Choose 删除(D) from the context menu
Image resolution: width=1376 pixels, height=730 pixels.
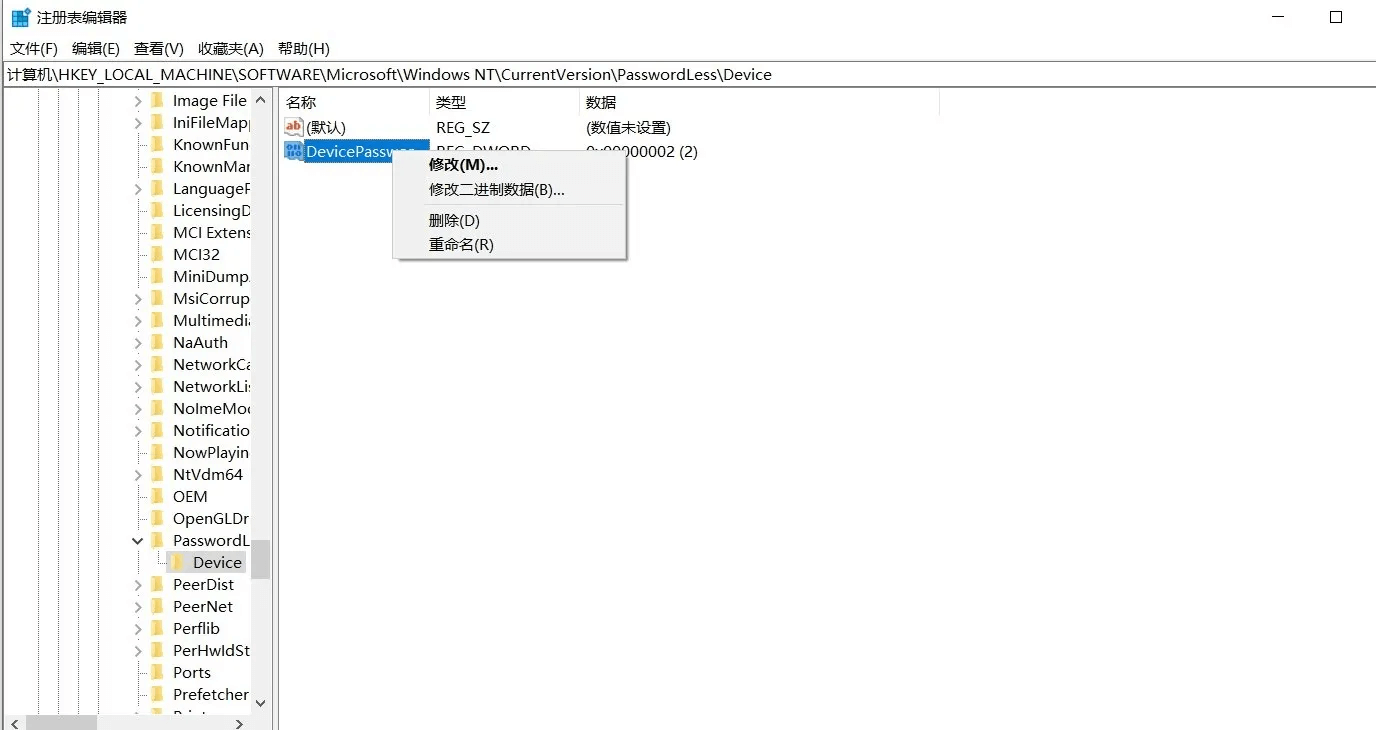[x=454, y=220]
